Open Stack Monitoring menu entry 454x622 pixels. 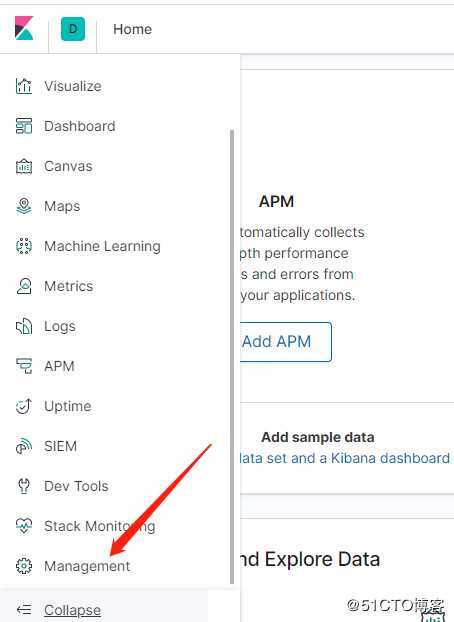(100, 526)
